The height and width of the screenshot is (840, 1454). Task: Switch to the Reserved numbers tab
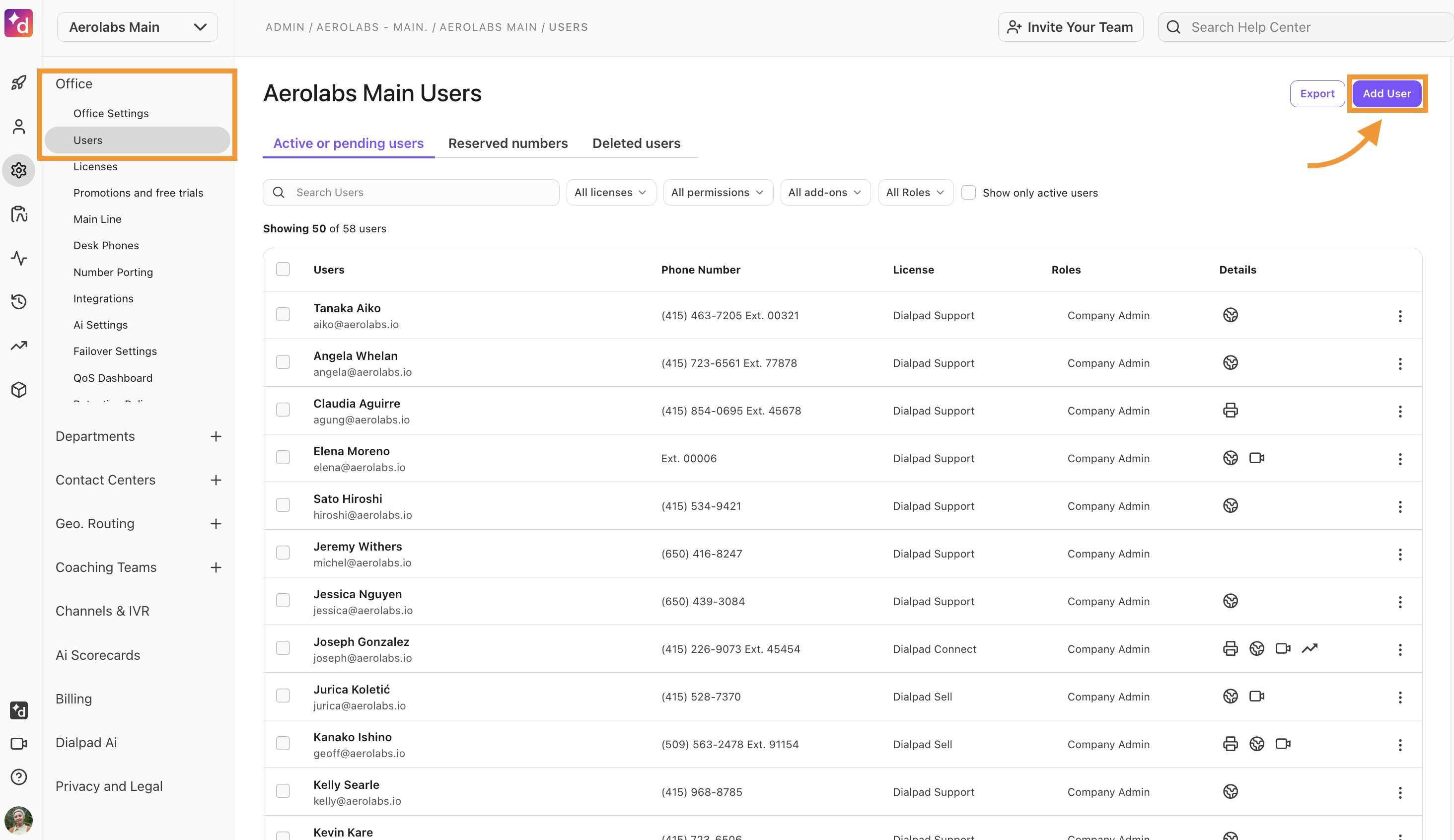click(508, 143)
